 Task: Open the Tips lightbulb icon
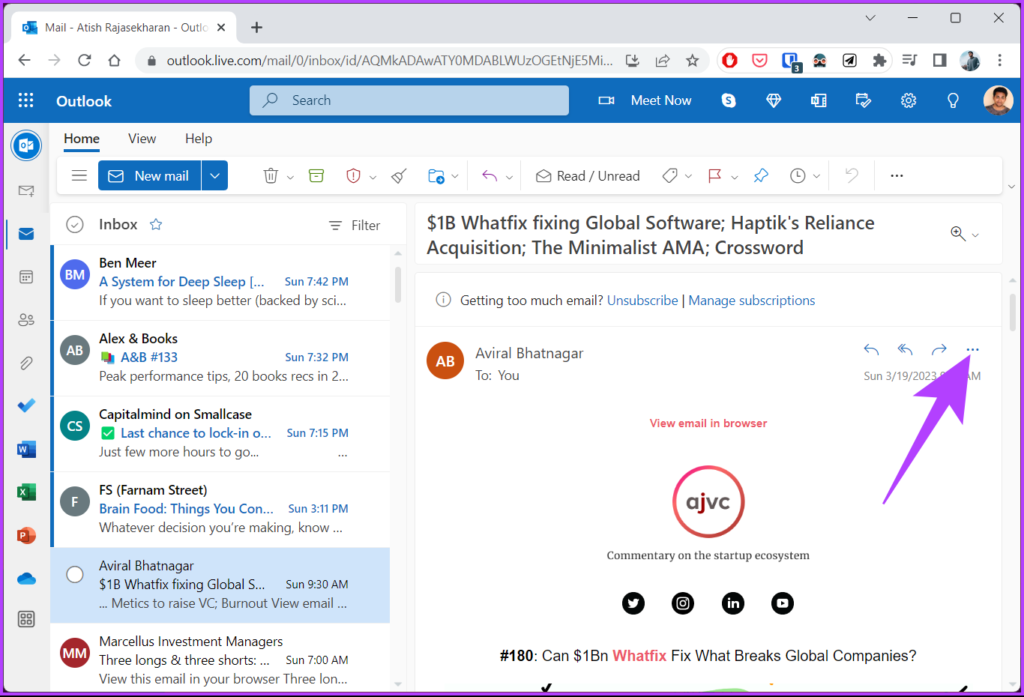(x=953, y=101)
